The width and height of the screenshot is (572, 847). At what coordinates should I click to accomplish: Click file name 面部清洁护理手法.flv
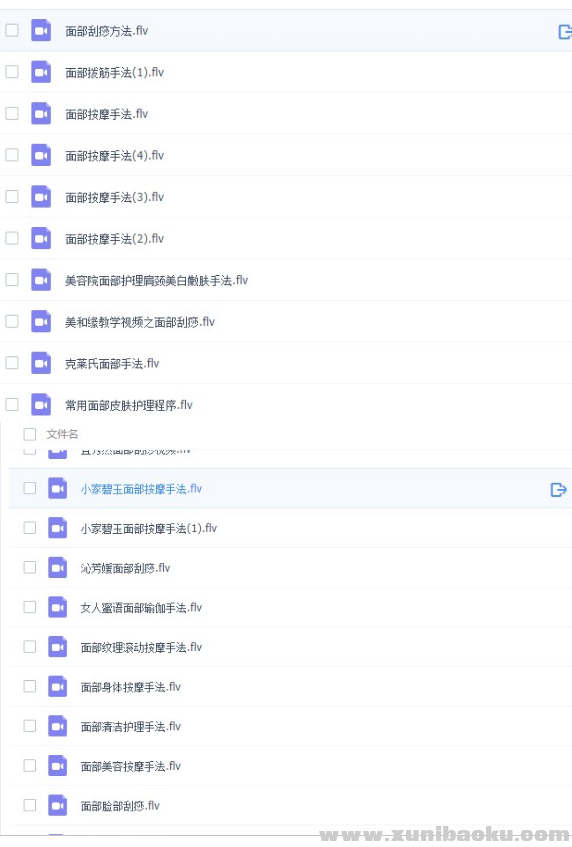131,727
